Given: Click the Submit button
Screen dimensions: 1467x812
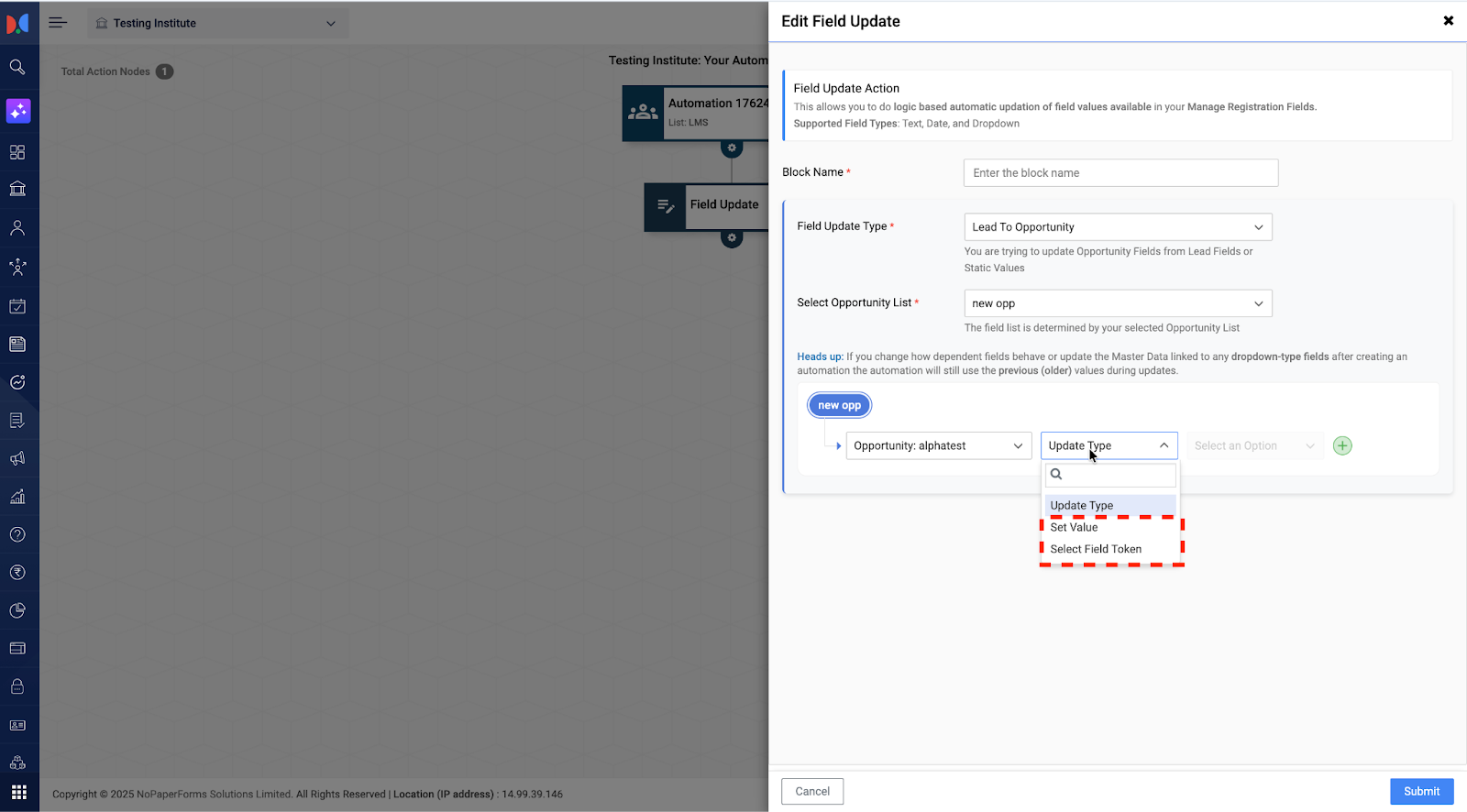Looking at the screenshot, I should click(1421, 792).
